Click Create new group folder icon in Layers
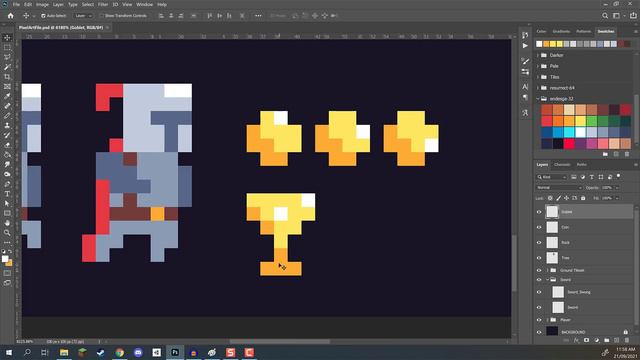This screenshot has height=360, width=640. 607,340
